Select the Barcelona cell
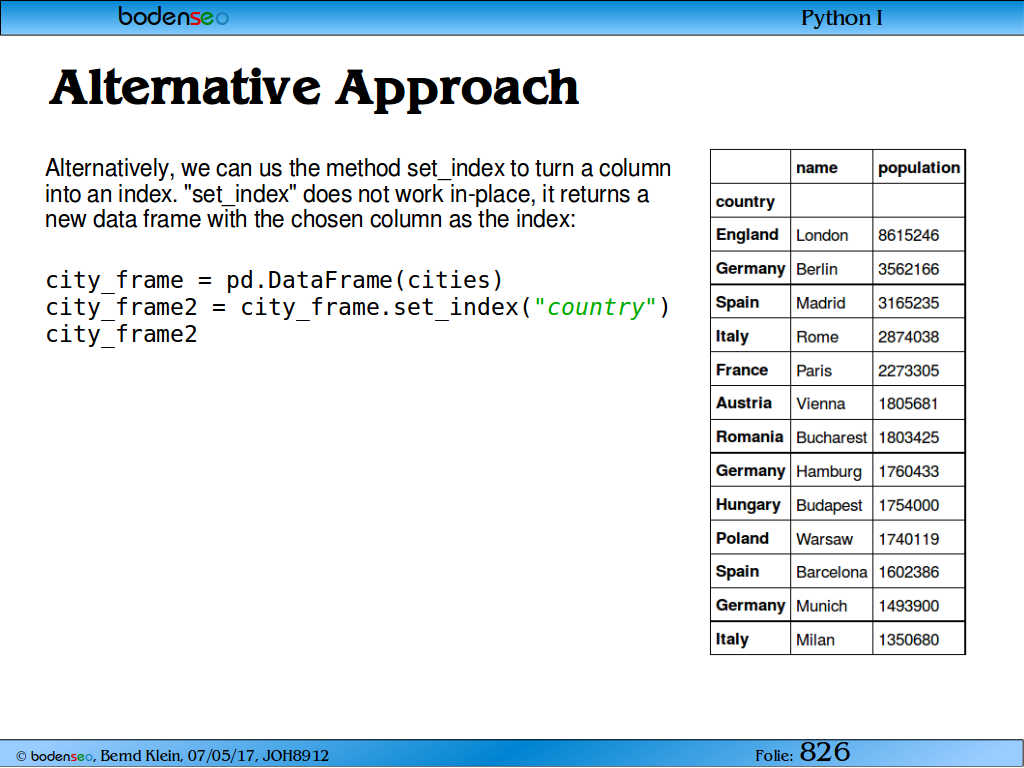This screenshot has width=1024, height=768. point(831,572)
